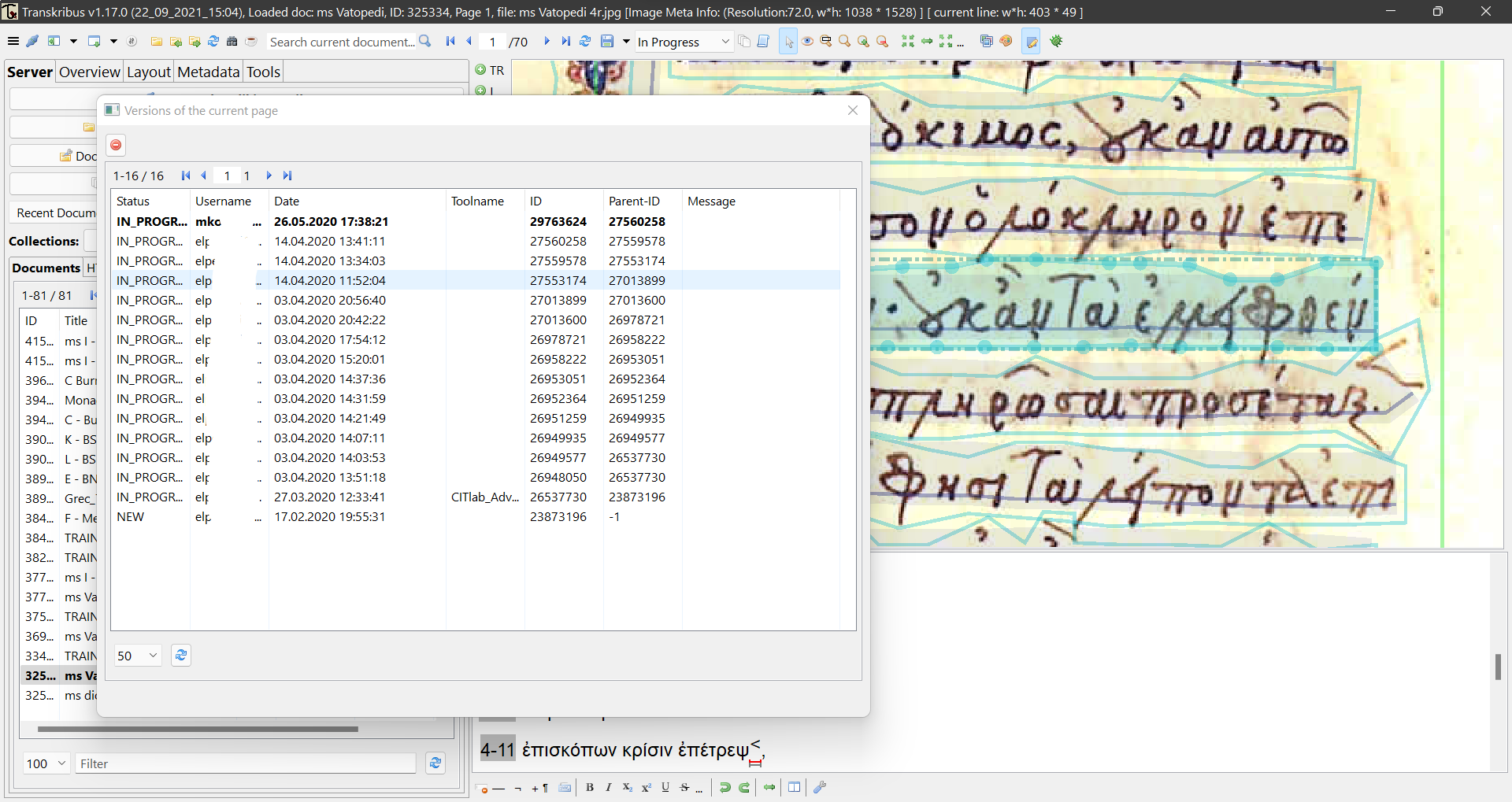Open local folder icon in toolbar
1512x802 pixels.
click(156, 41)
